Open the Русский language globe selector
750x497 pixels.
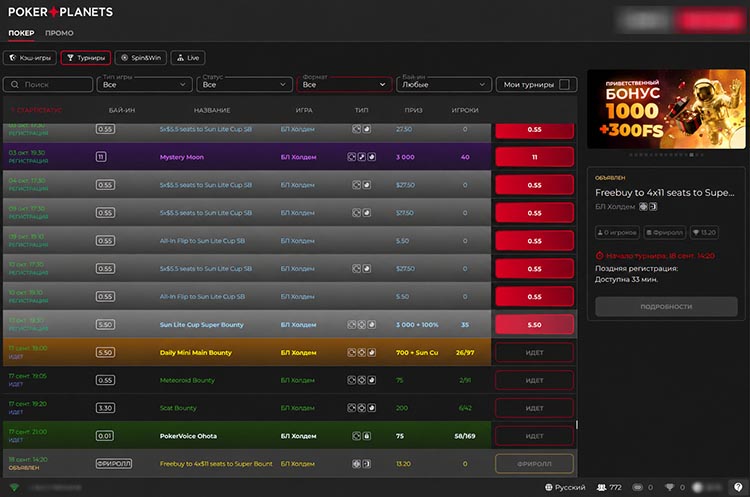565,487
